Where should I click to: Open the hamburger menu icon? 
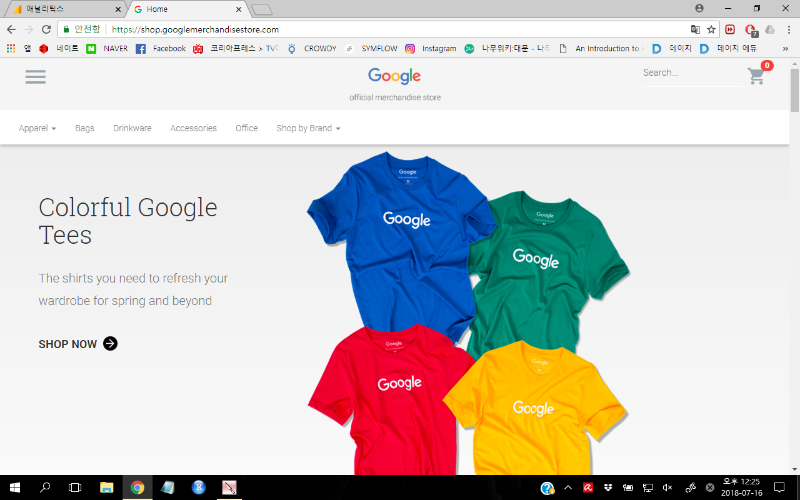click(x=35, y=77)
